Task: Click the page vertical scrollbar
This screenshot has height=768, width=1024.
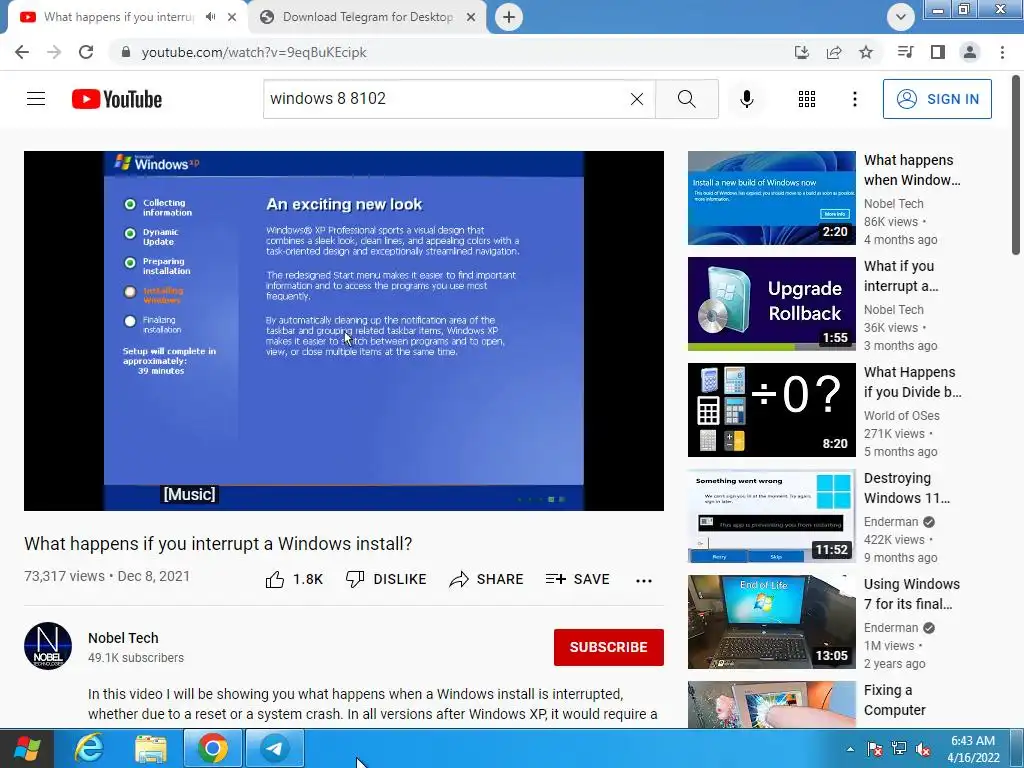Action: (x=1016, y=165)
